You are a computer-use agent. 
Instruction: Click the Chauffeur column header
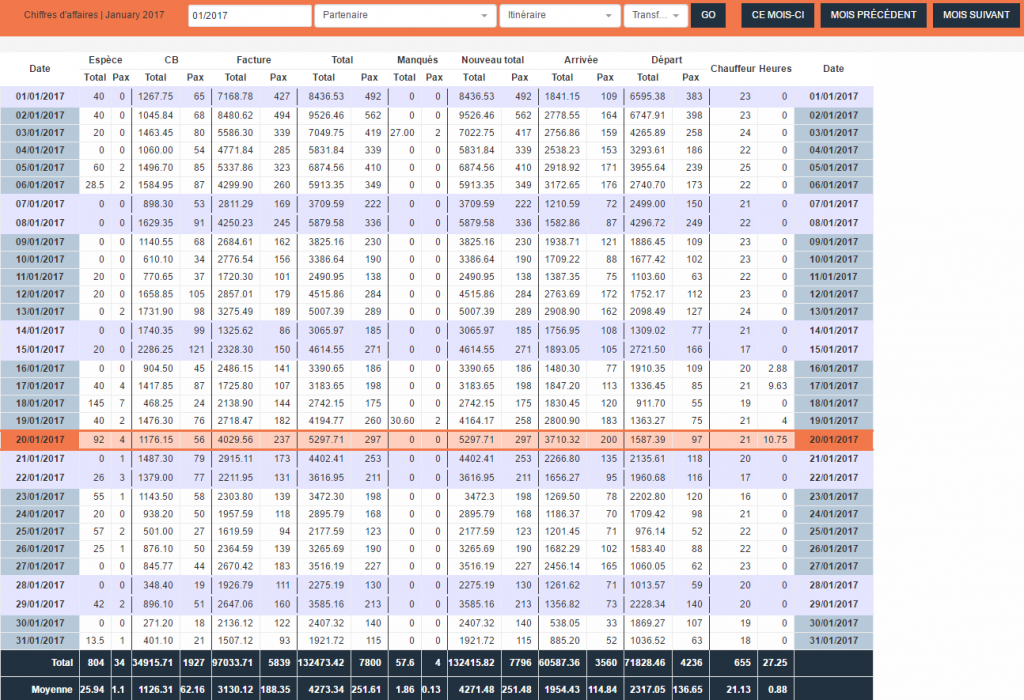(x=733, y=69)
